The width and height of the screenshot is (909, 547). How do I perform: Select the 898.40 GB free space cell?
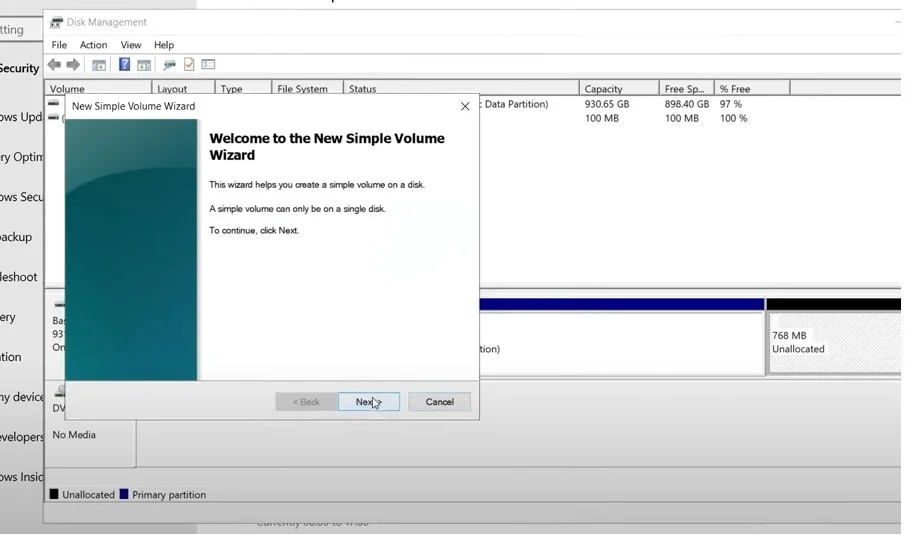686,104
